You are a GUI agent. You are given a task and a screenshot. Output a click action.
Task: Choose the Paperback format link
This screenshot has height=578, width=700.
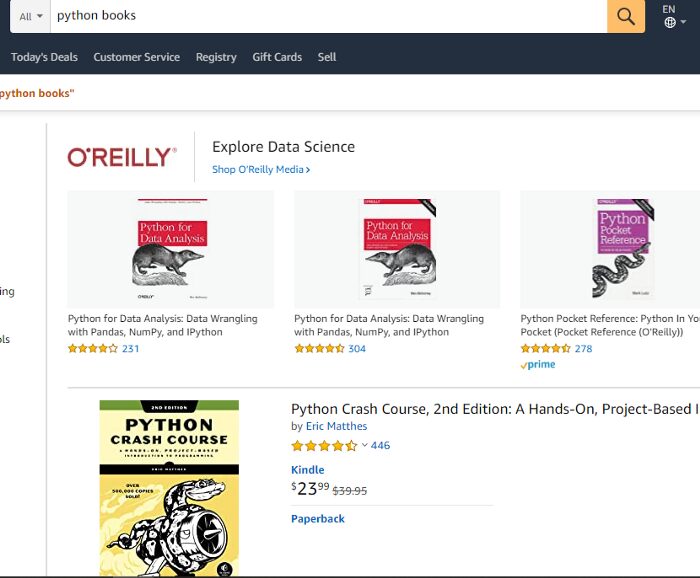(x=318, y=519)
